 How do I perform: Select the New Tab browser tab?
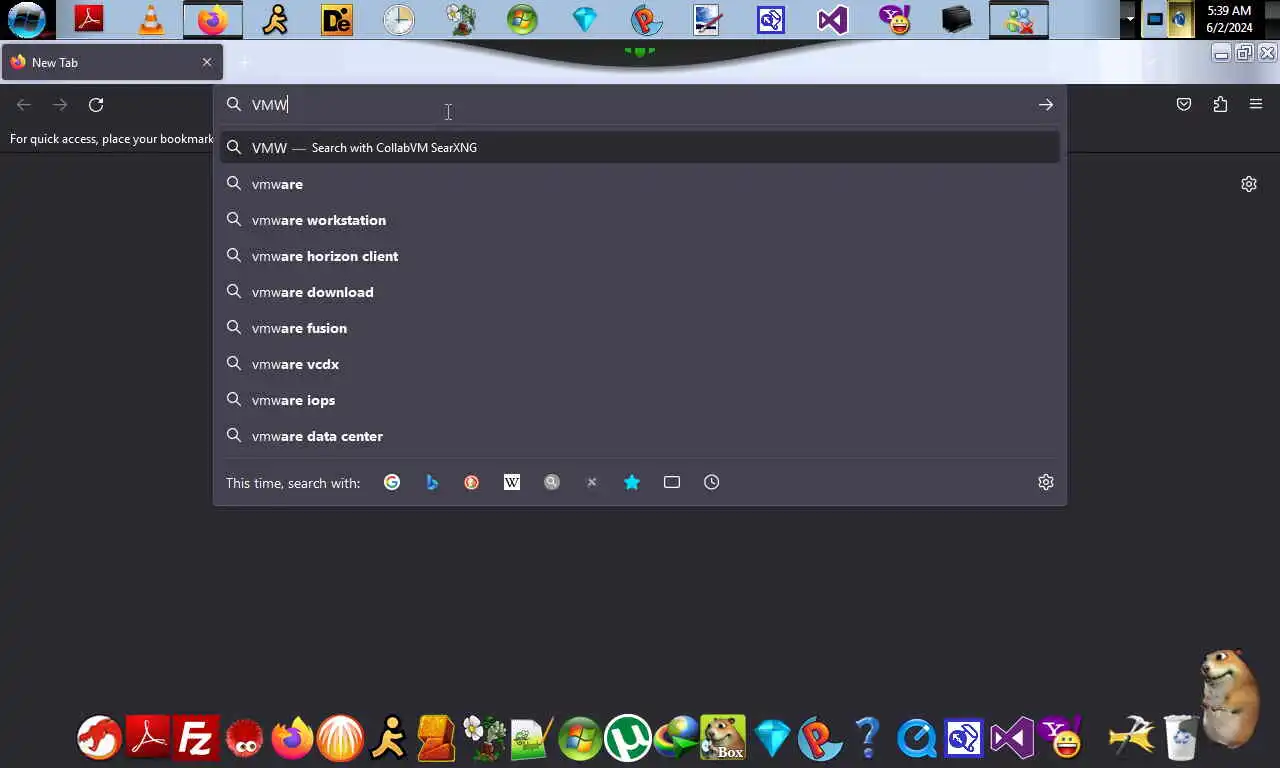110,62
